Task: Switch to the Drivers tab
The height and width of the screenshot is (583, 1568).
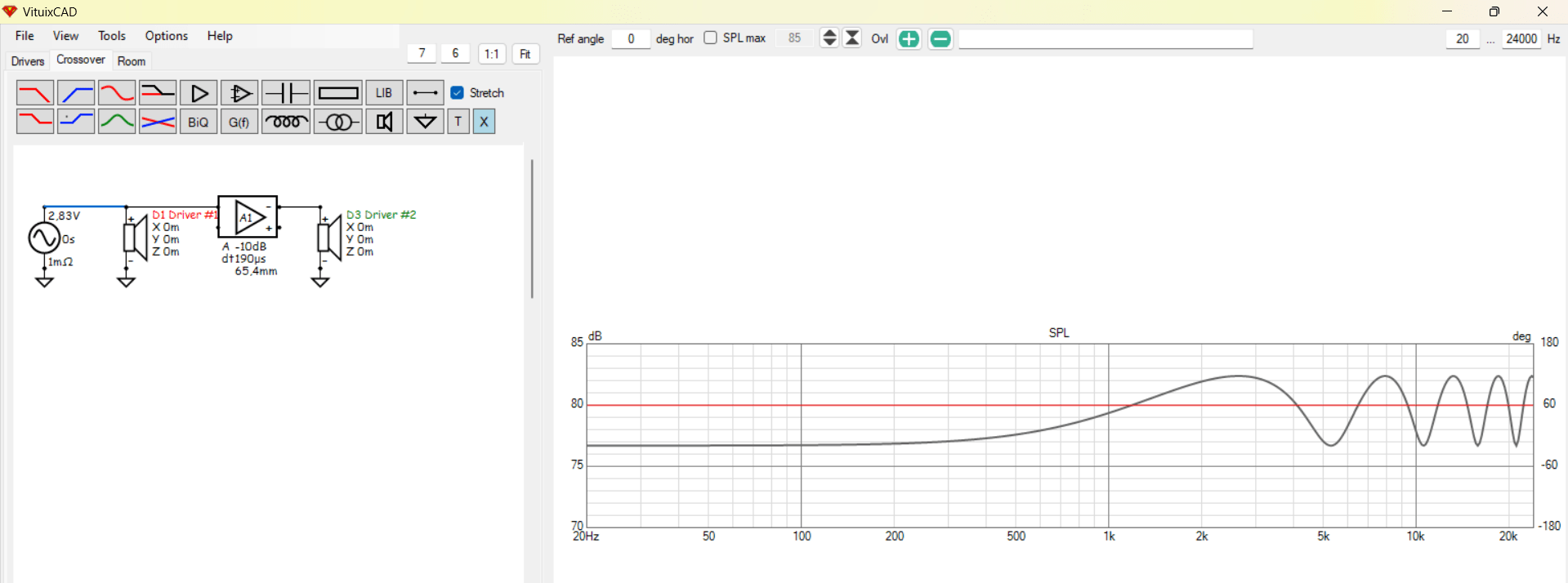Action: tap(28, 61)
